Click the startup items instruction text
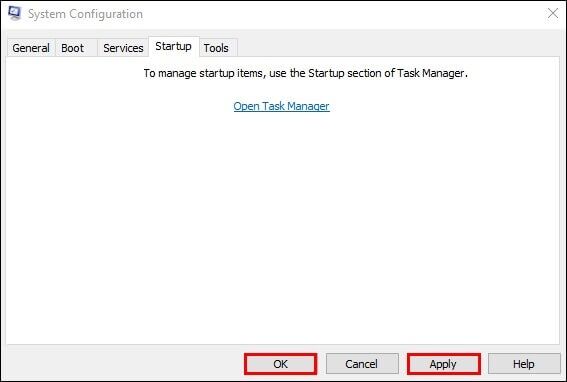 pos(306,73)
